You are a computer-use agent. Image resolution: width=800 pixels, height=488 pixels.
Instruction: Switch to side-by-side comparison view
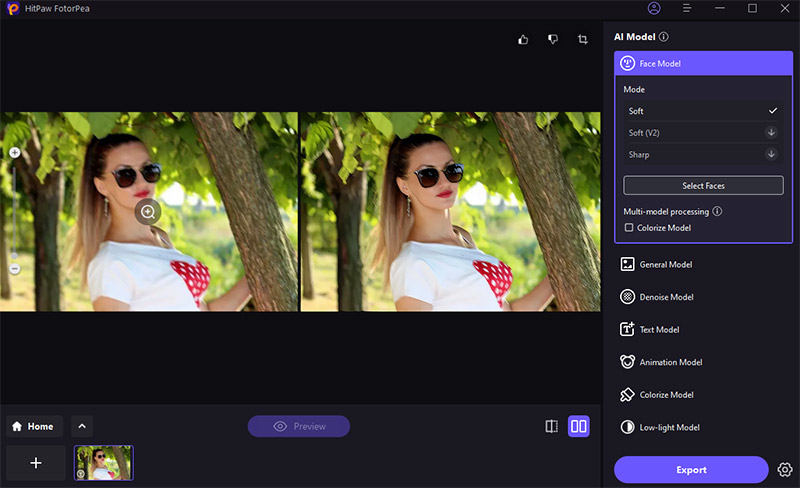578,427
